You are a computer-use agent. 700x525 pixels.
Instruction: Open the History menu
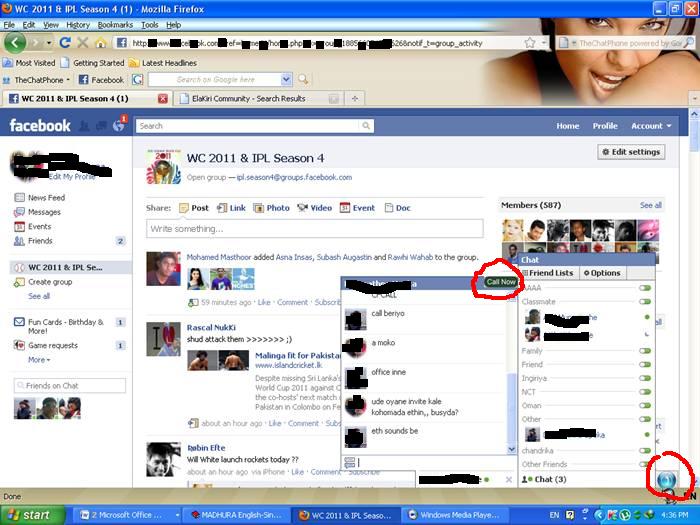(78, 25)
